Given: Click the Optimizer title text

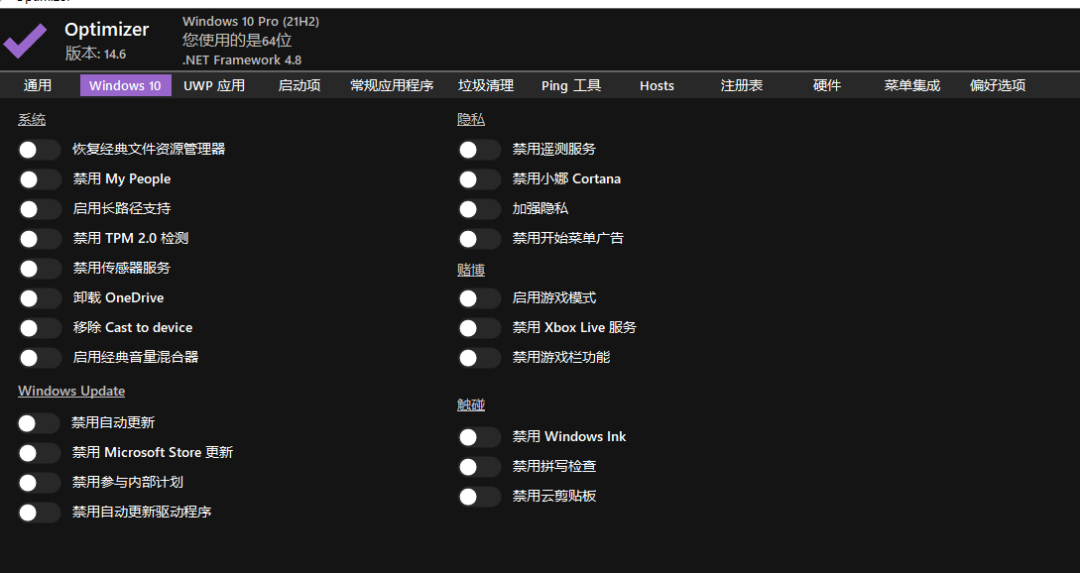Looking at the screenshot, I should click(107, 30).
